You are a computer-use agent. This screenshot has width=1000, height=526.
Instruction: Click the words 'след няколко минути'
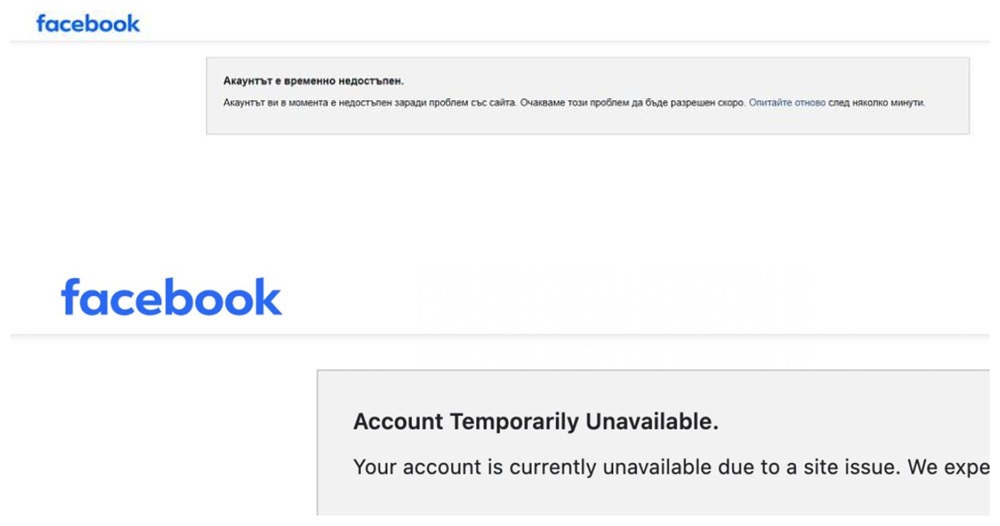[x=876, y=103]
